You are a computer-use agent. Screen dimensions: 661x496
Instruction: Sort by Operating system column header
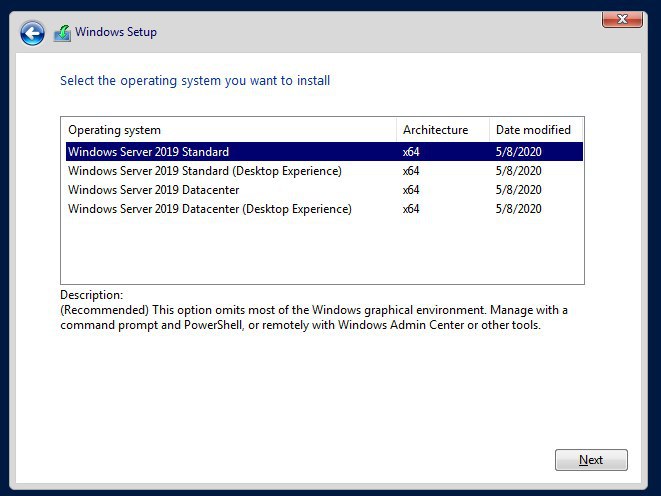[x=229, y=130]
